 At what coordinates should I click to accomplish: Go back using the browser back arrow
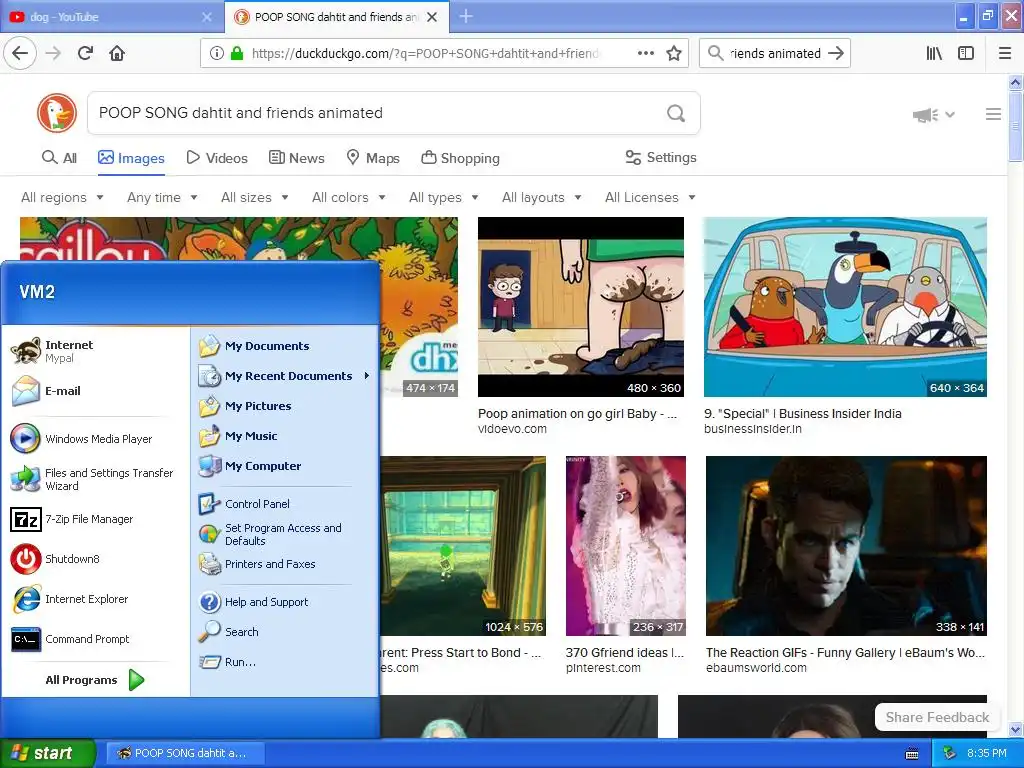20,53
